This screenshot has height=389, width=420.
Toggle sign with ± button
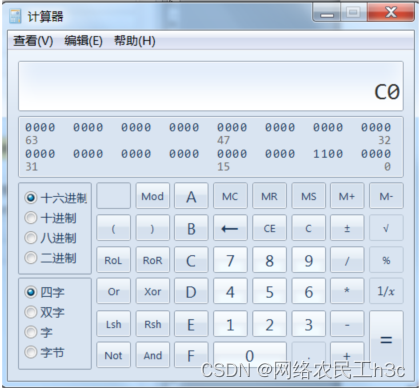click(347, 228)
